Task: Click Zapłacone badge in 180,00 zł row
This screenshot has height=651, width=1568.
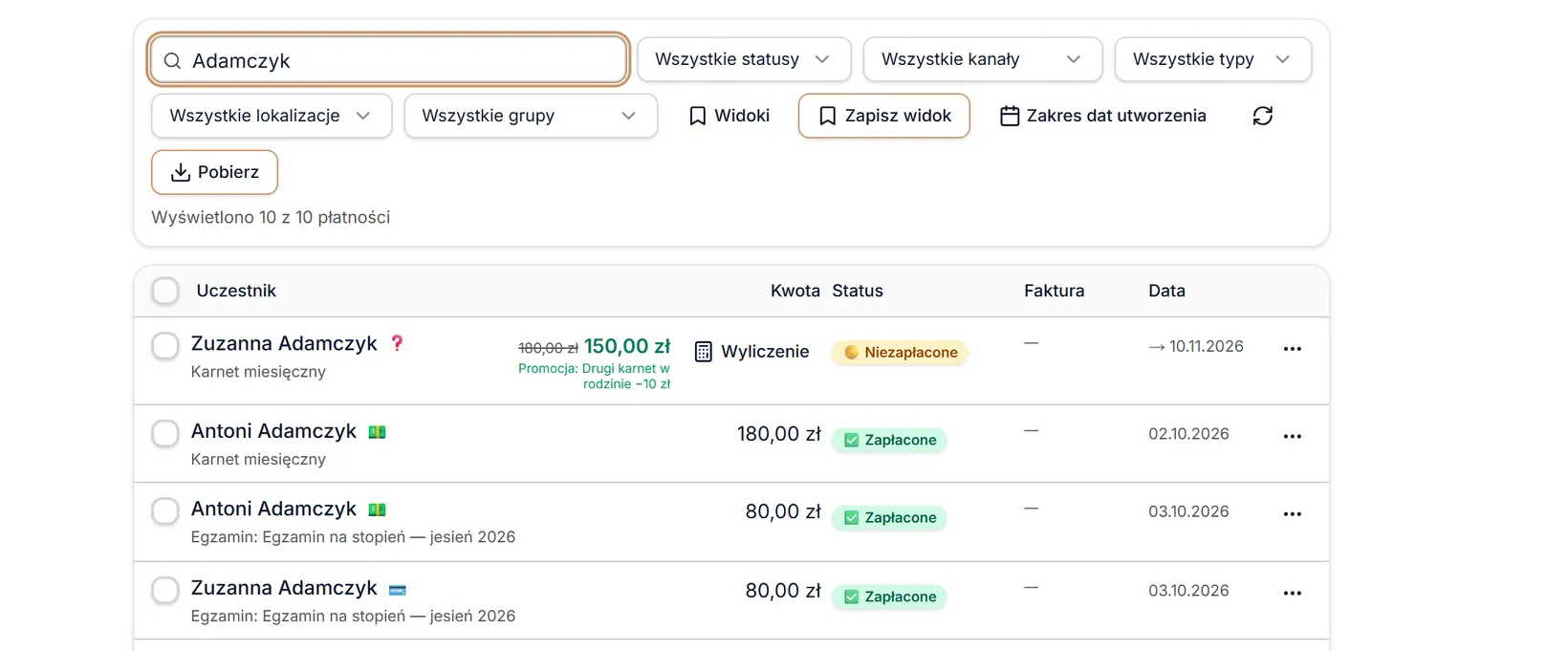Action: [889, 441]
